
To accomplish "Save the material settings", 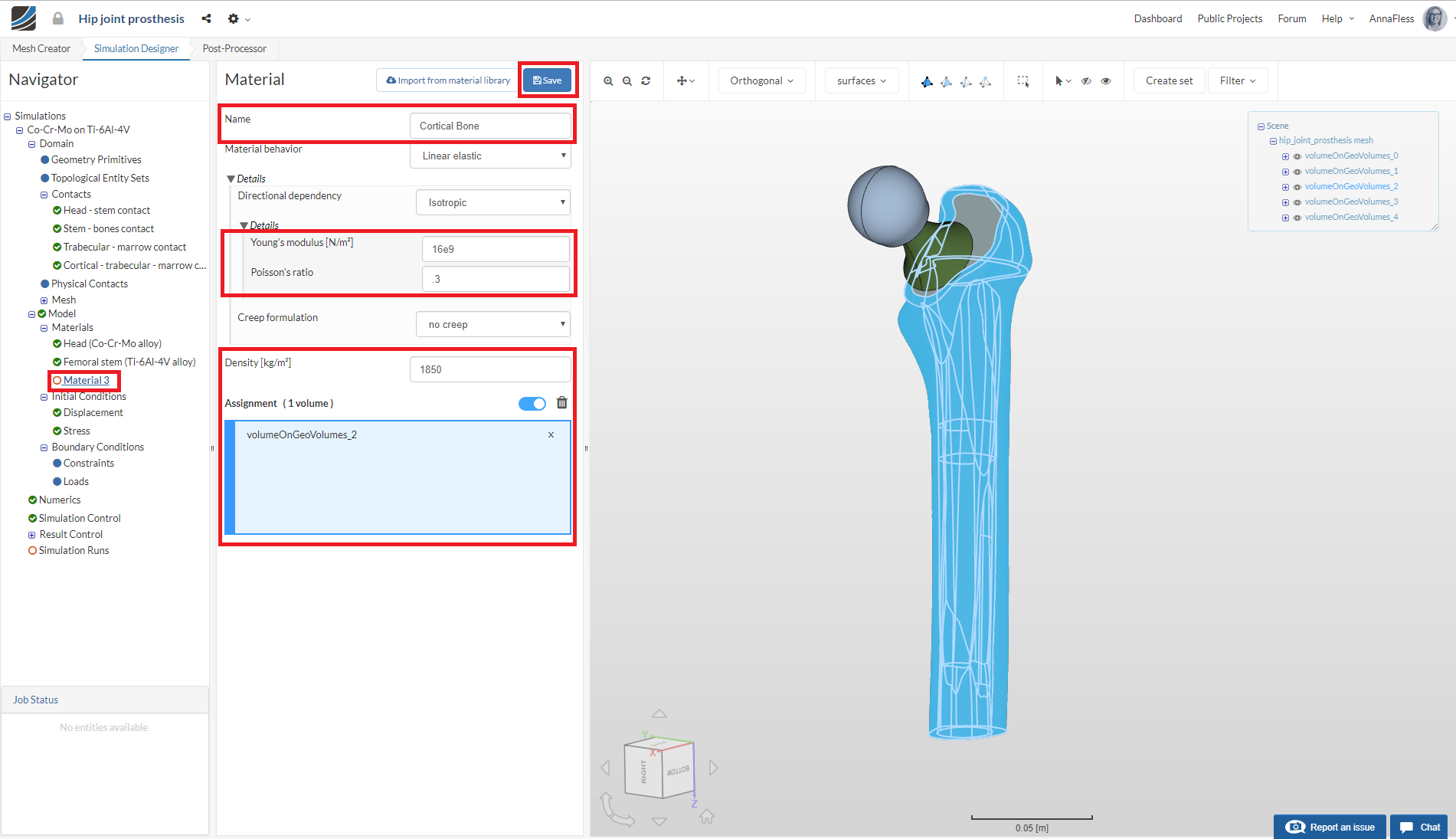I will click(x=547, y=80).
